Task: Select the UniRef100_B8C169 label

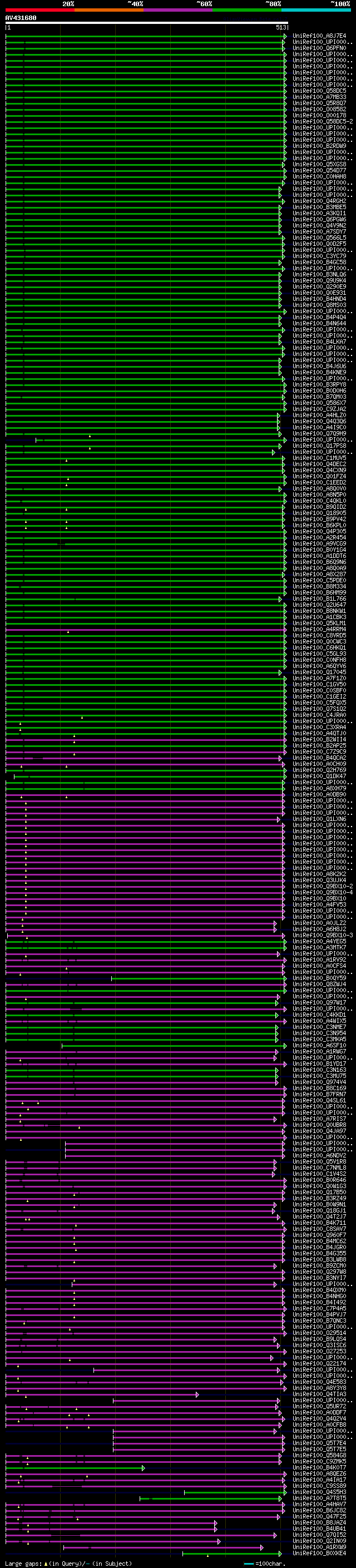Action: point(319,1089)
